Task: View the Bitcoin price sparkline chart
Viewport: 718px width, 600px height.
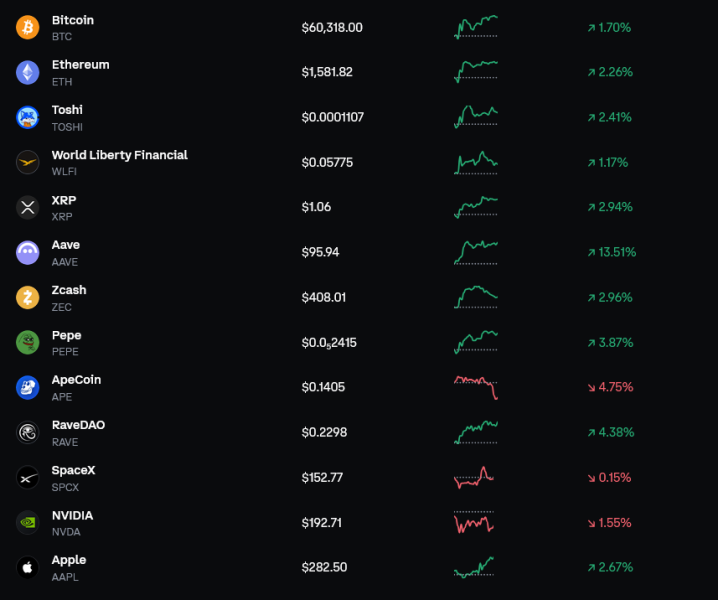Action: point(476,27)
